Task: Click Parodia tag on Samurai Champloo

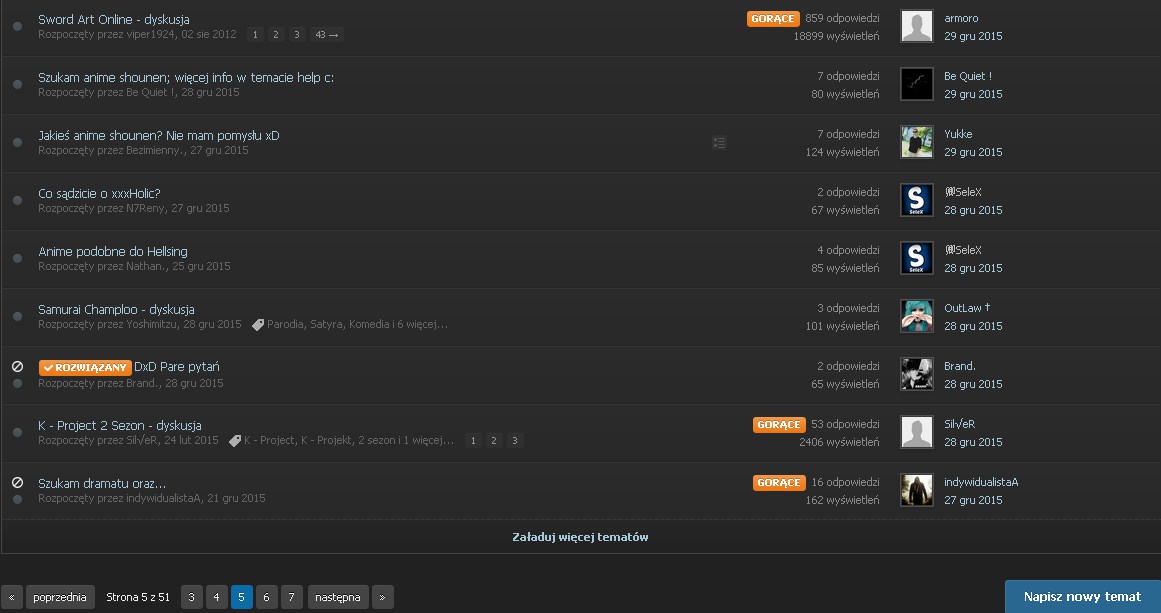Action: point(285,324)
